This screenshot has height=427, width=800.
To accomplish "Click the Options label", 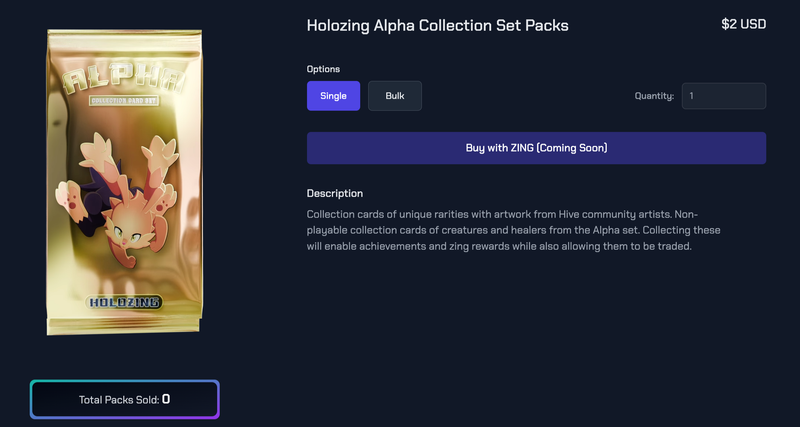I will [323, 69].
